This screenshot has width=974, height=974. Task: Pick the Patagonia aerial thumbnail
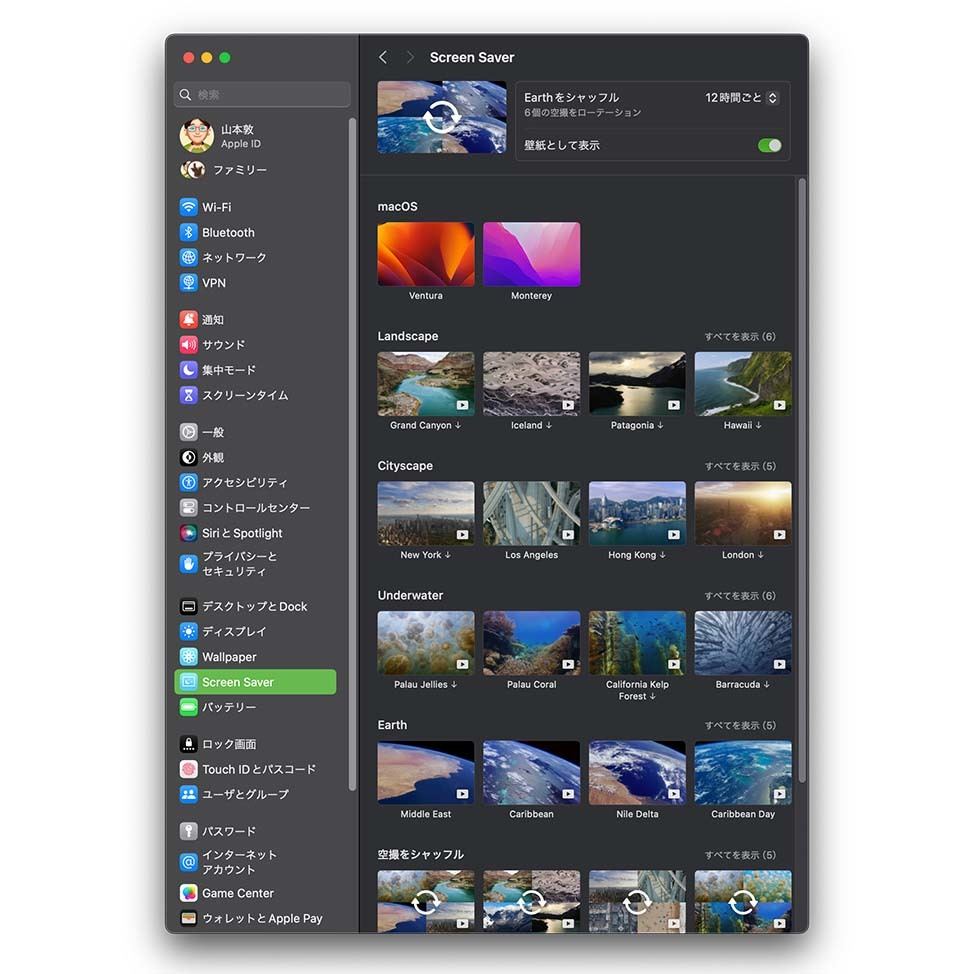pos(637,384)
